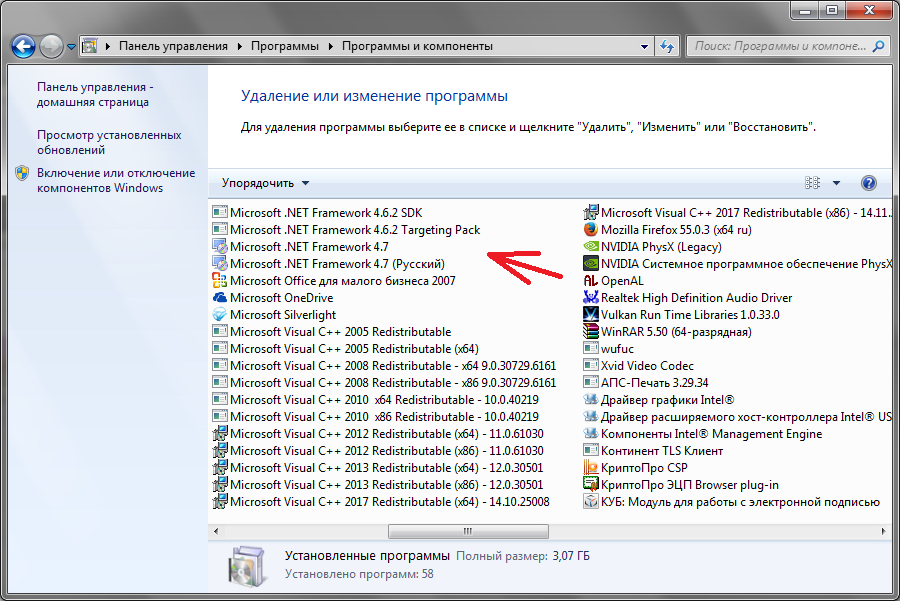Click the 'Программы' breadcrumb segment

pos(285,46)
